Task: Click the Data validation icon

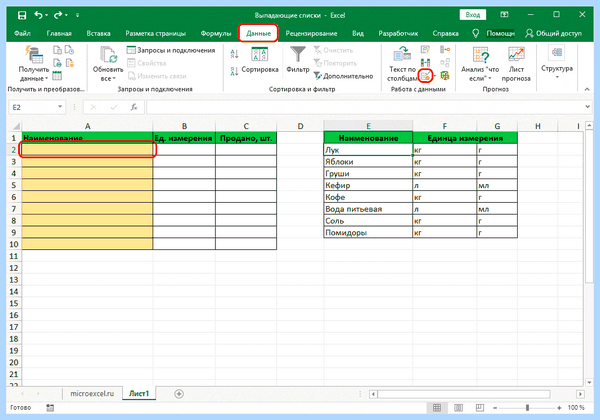Action: (x=425, y=76)
